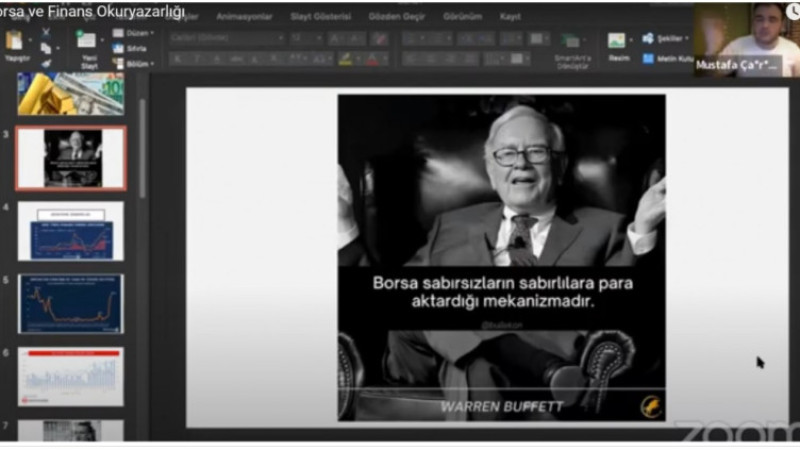Image resolution: width=800 pixels, height=450 pixels.
Task: Toggle italic T formatting
Action: point(197,59)
